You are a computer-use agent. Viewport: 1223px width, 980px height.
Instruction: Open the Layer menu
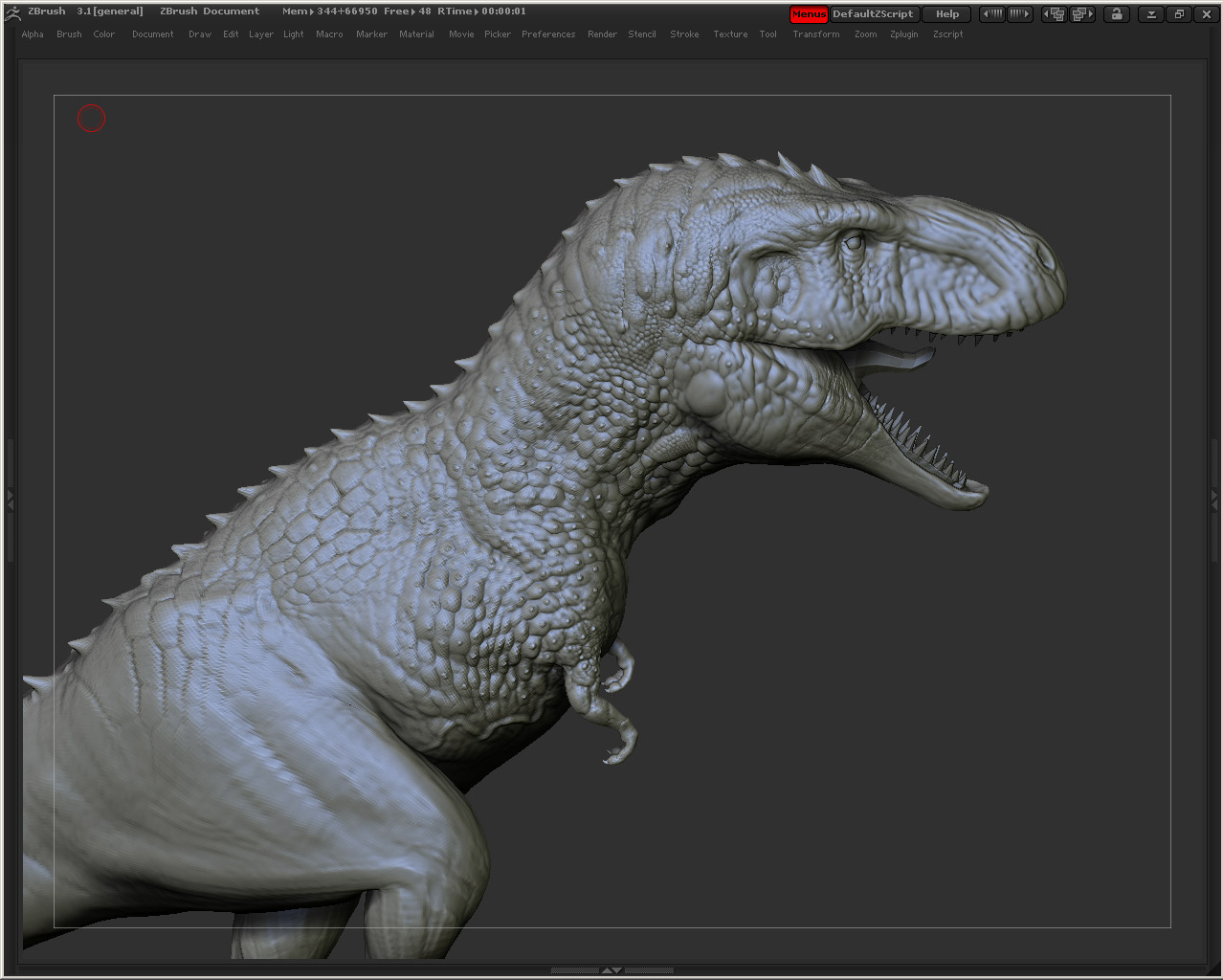point(261,34)
